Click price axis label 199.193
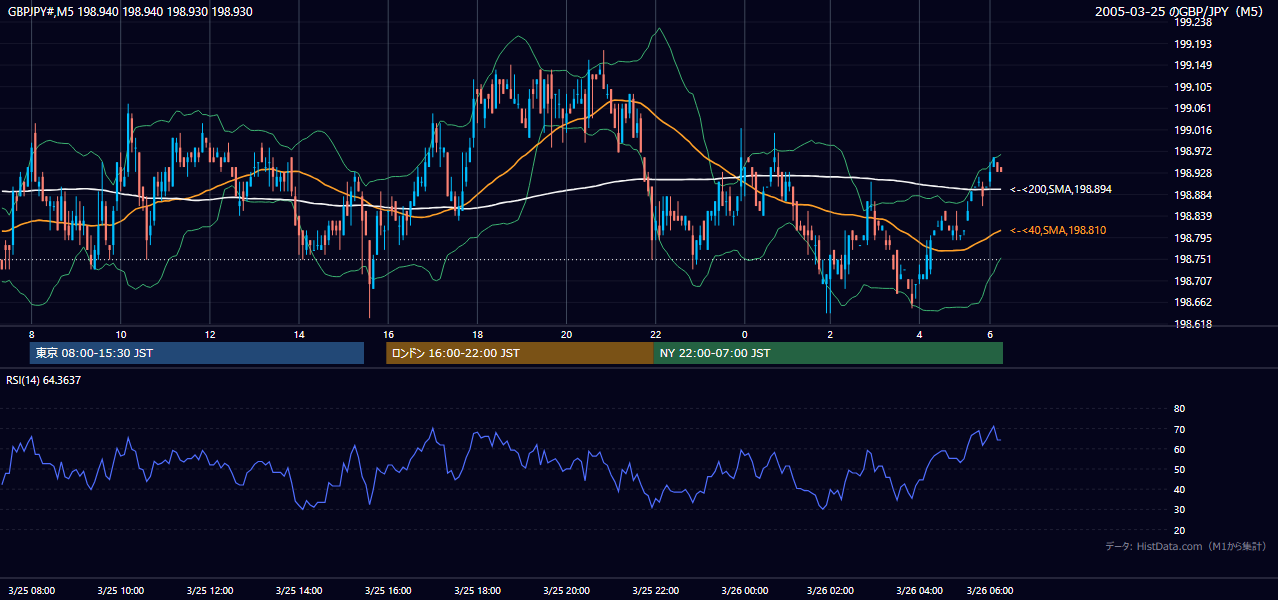 [x=1192, y=44]
